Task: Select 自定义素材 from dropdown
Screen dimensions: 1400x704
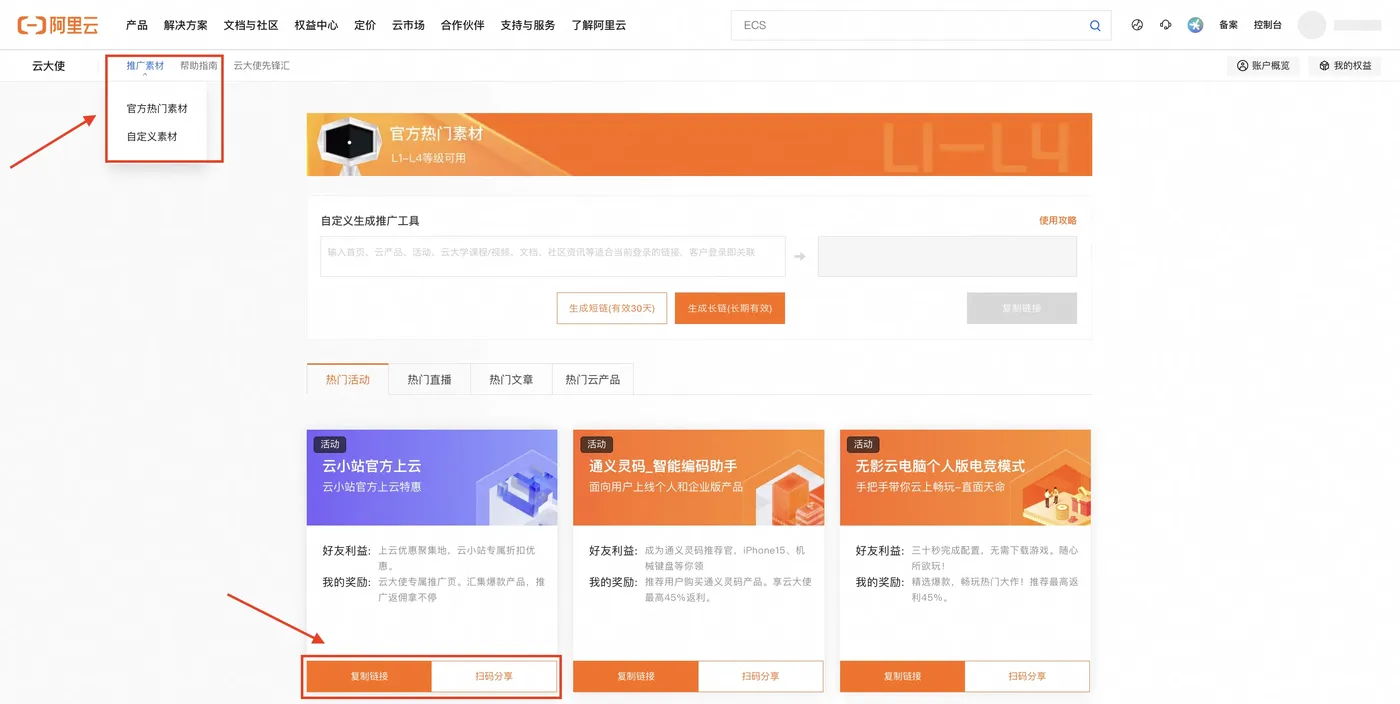Action: point(152,136)
